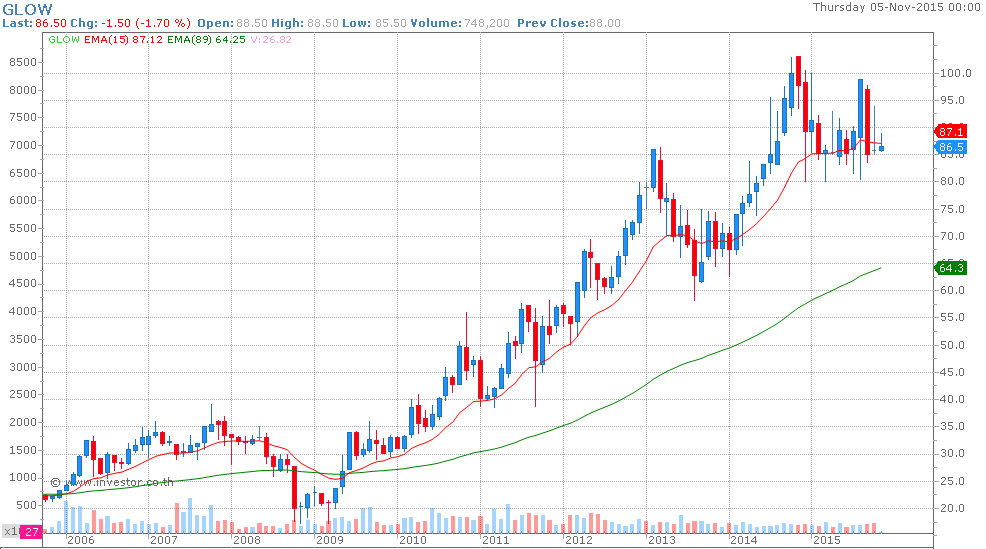Click the 2013 year label
This screenshot has height=549, width=986.
(x=662, y=540)
